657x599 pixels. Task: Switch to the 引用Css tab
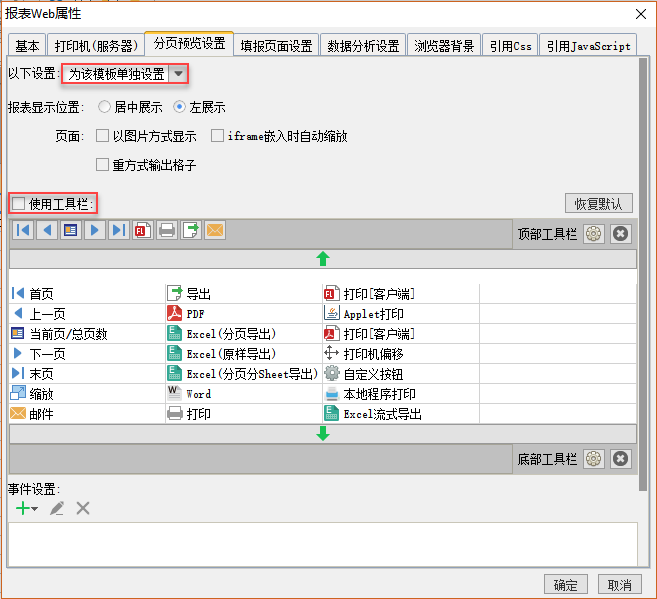pos(510,45)
